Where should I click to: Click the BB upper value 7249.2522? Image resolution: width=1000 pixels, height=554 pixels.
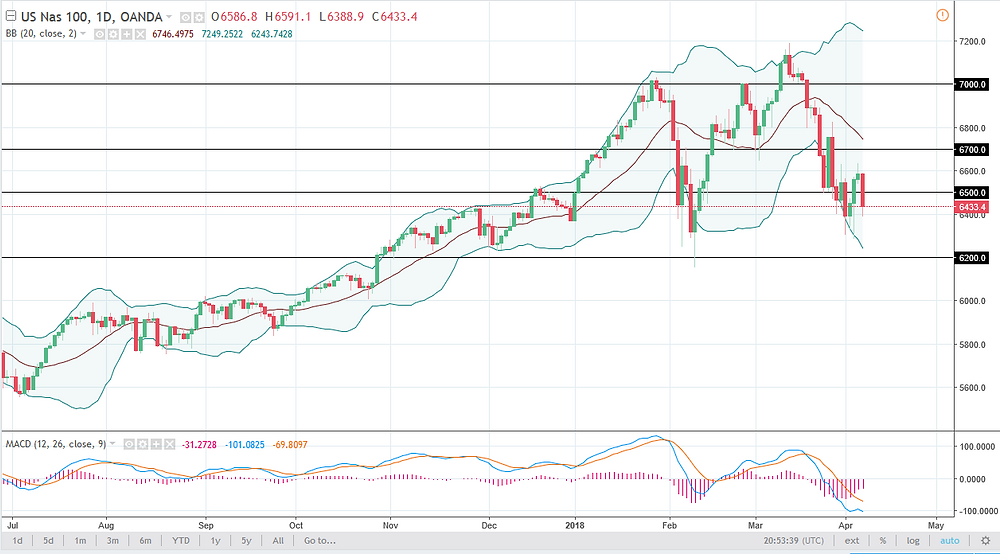coord(222,34)
